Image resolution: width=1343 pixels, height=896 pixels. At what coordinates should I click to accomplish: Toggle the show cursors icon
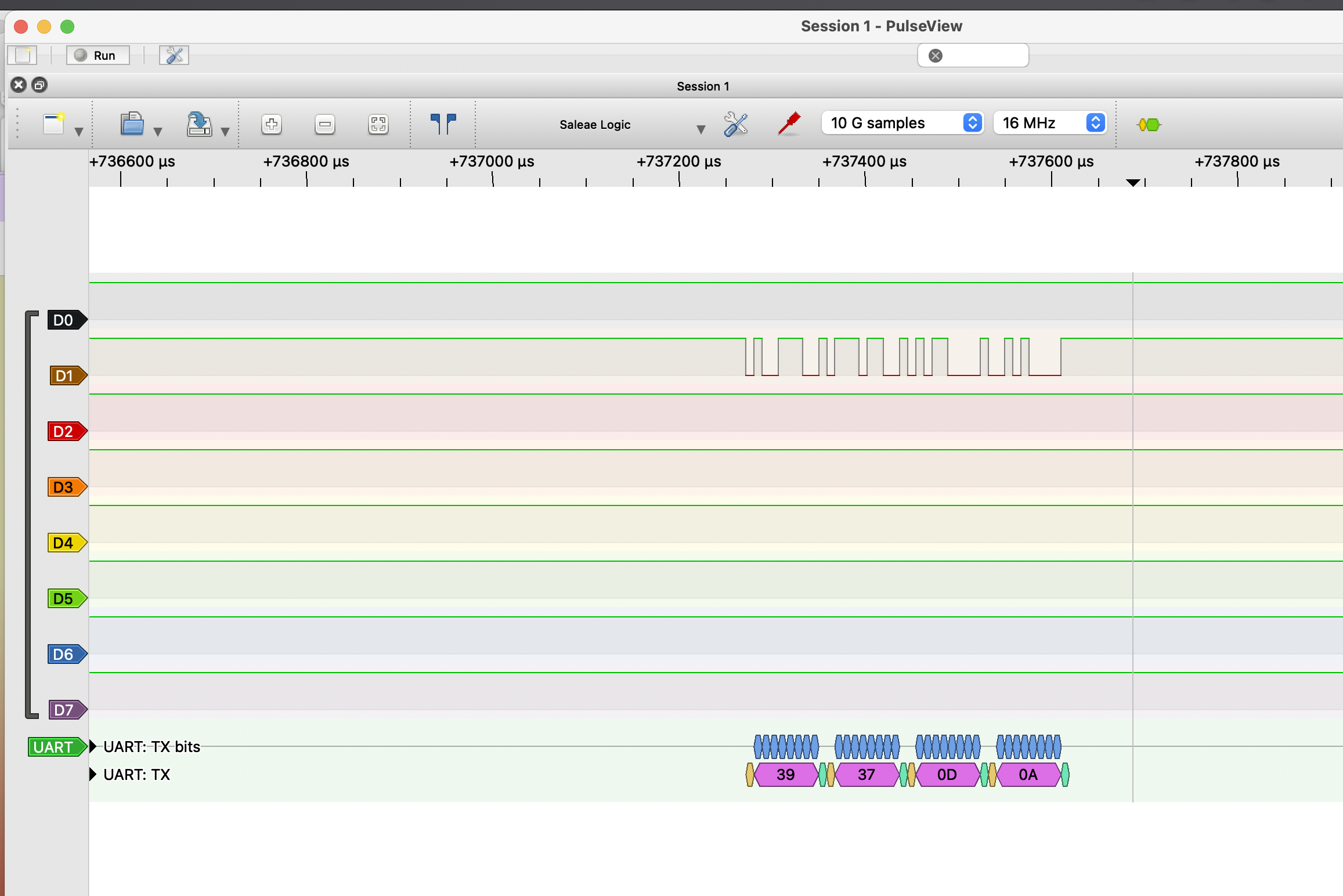(443, 124)
